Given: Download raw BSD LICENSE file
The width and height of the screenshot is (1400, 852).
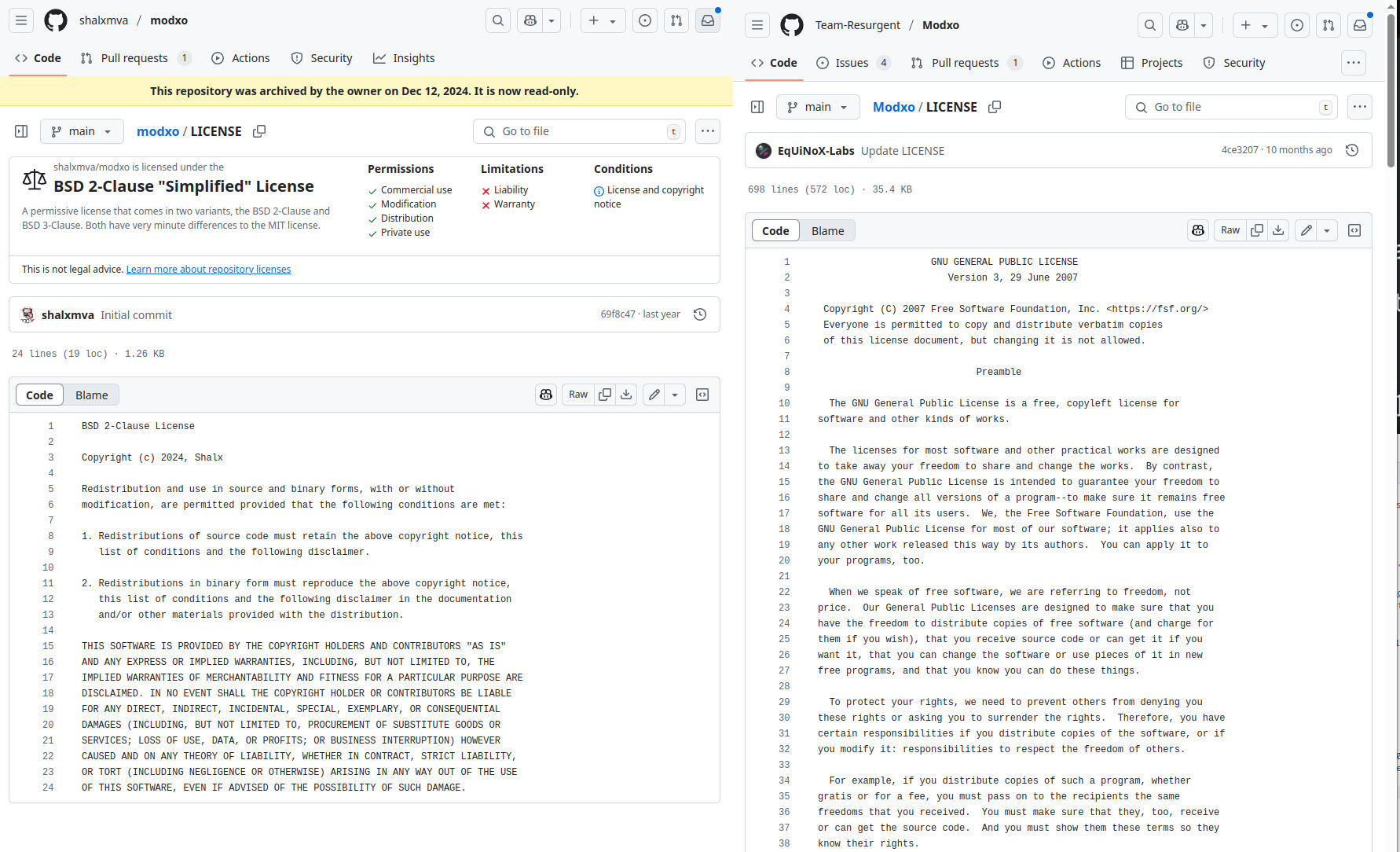Looking at the screenshot, I should point(626,395).
